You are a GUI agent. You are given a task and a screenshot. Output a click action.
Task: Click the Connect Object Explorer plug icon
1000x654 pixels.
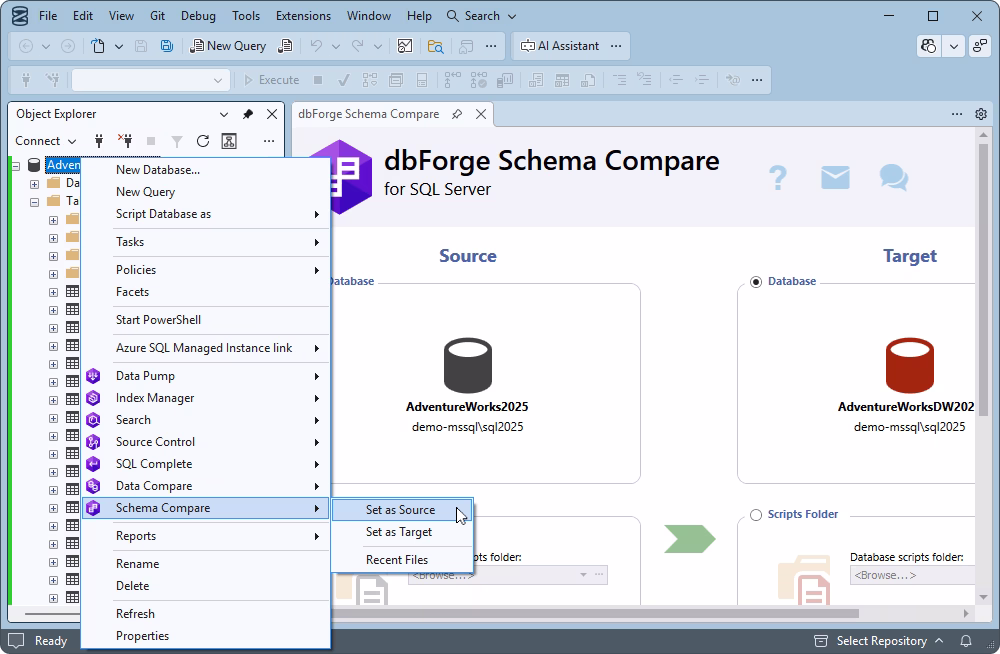coord(99,141)
